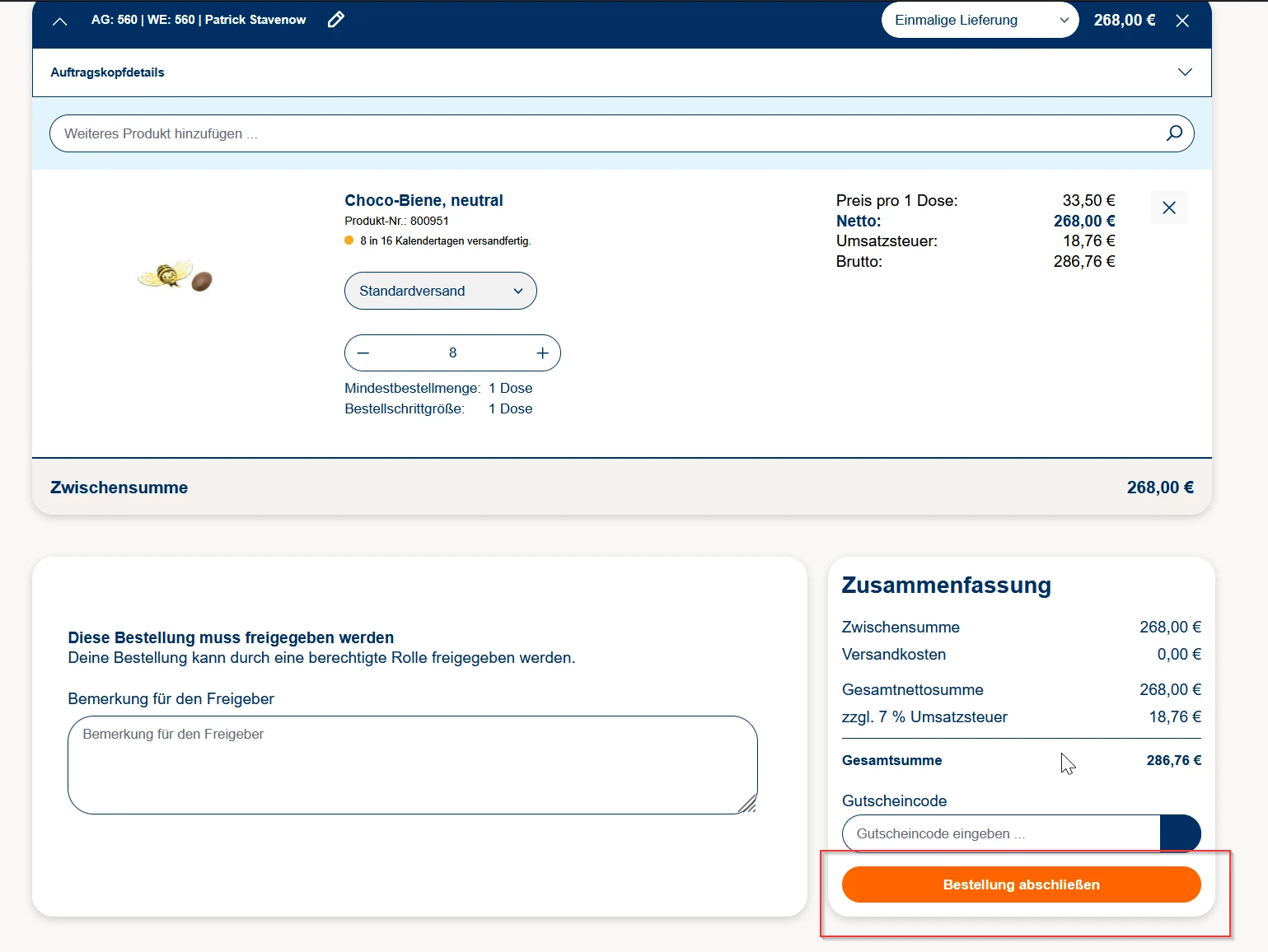Click the magnifier search icon
1268x952 pixels.
click(1174, 133)
